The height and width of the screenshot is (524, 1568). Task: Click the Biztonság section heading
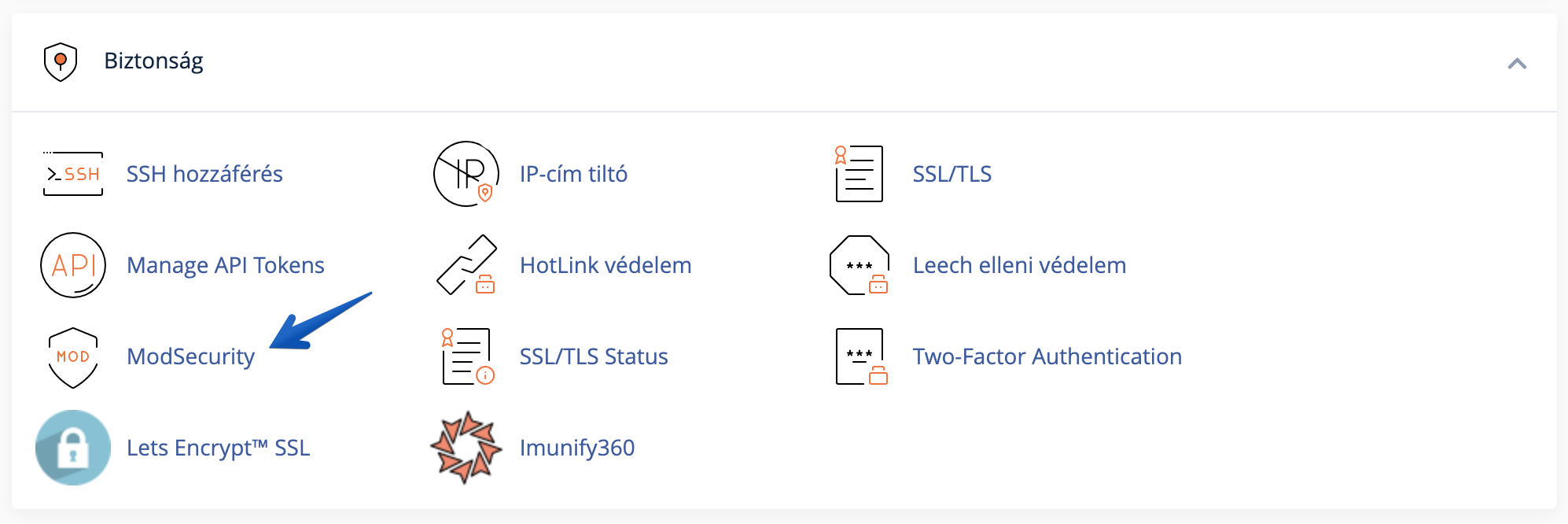click(x=153, y=61)
